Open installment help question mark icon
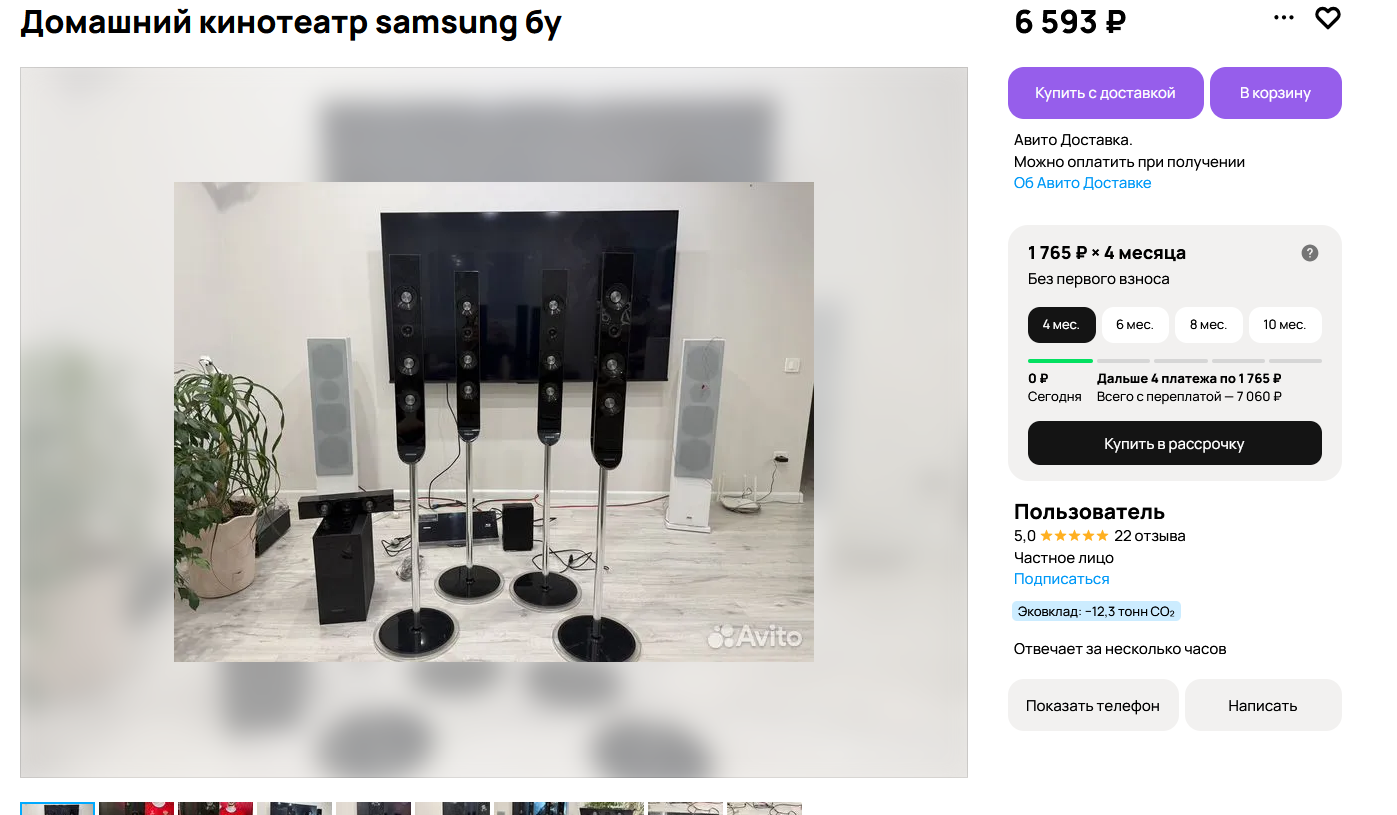This screenshot has height=815, width=1397. 1310,253
